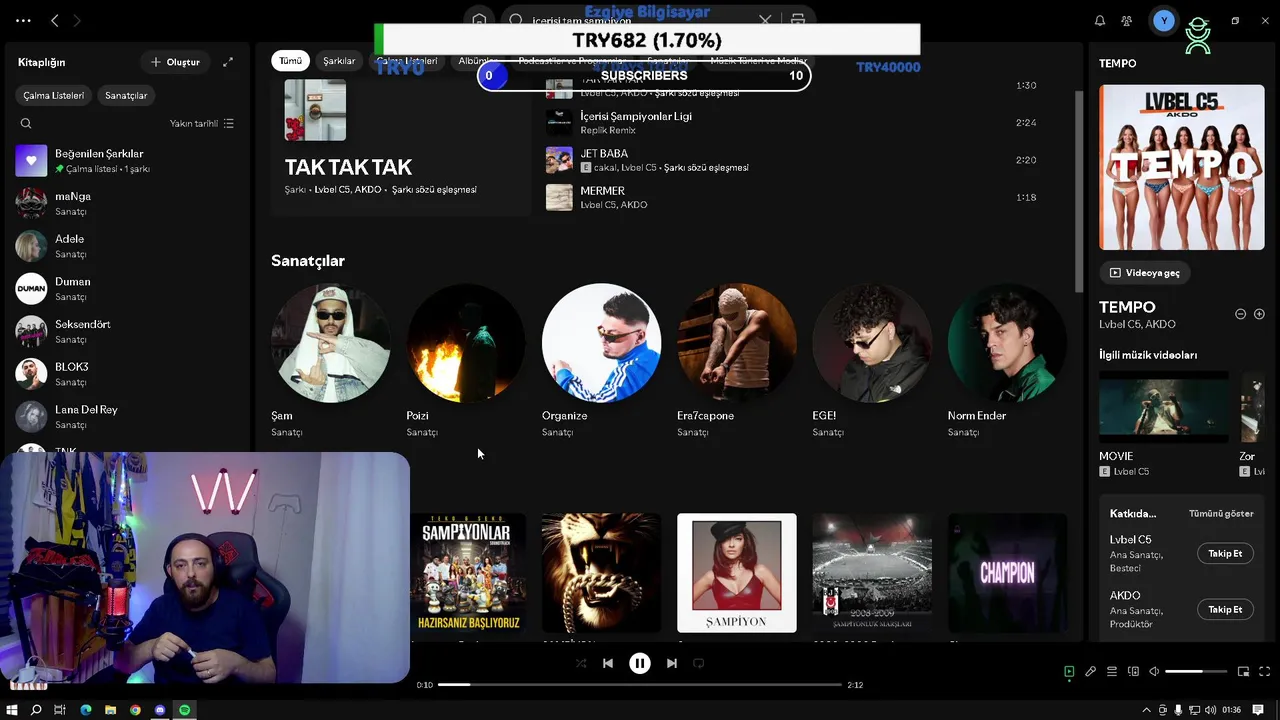Toggle the Now Playing view icon
This screenshot has width=1280, height=720.
tap(1069, 672)
